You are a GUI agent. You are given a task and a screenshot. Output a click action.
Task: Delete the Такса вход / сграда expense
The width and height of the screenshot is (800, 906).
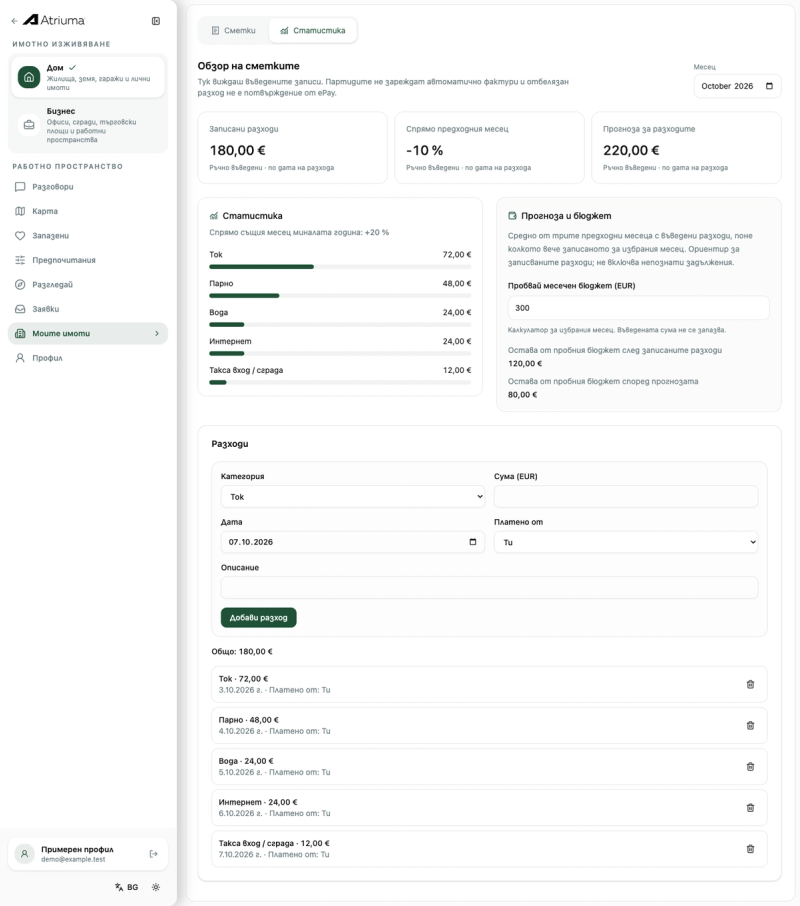750,849
